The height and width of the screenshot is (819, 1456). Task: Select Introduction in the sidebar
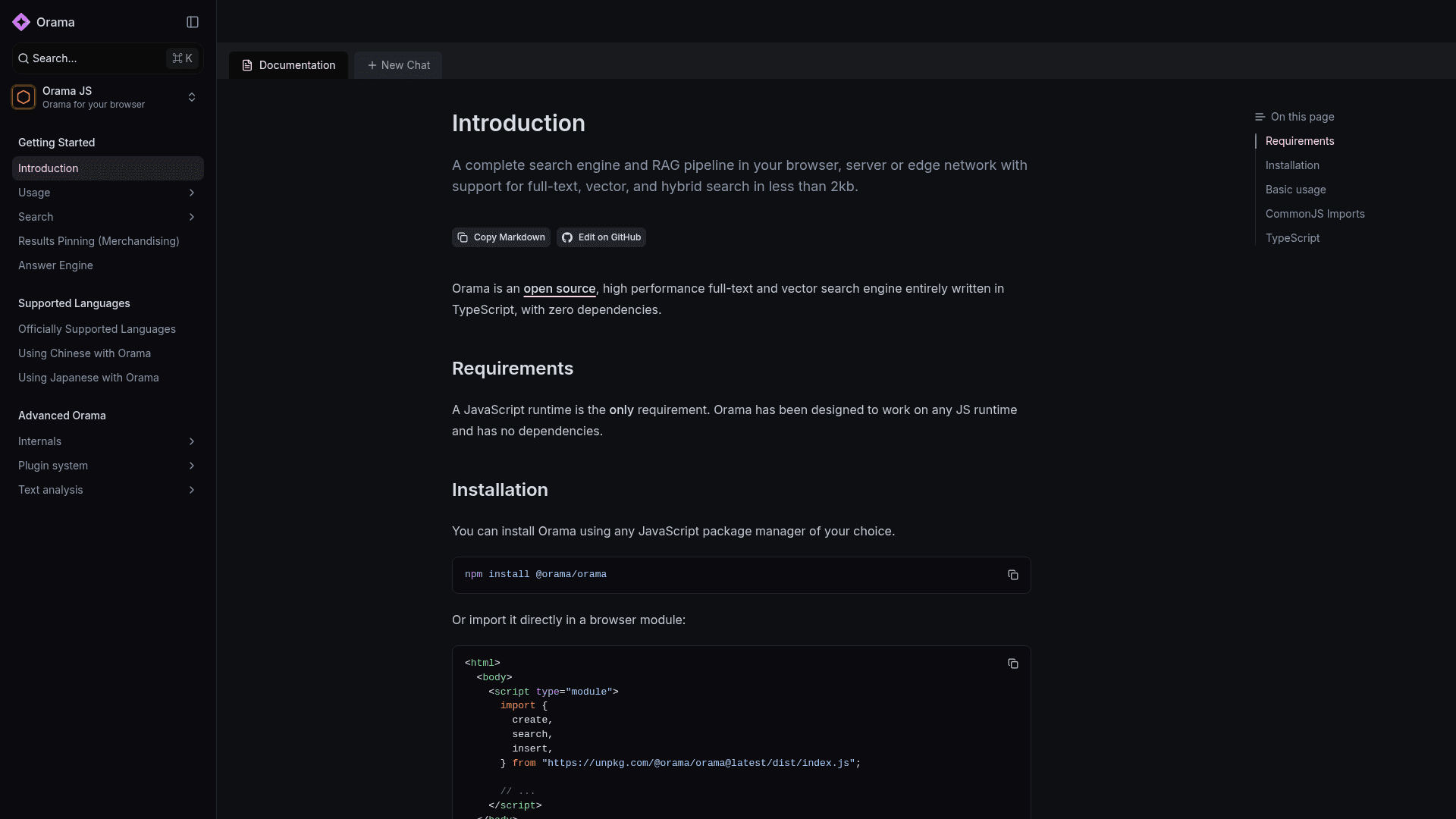[108, 168]
